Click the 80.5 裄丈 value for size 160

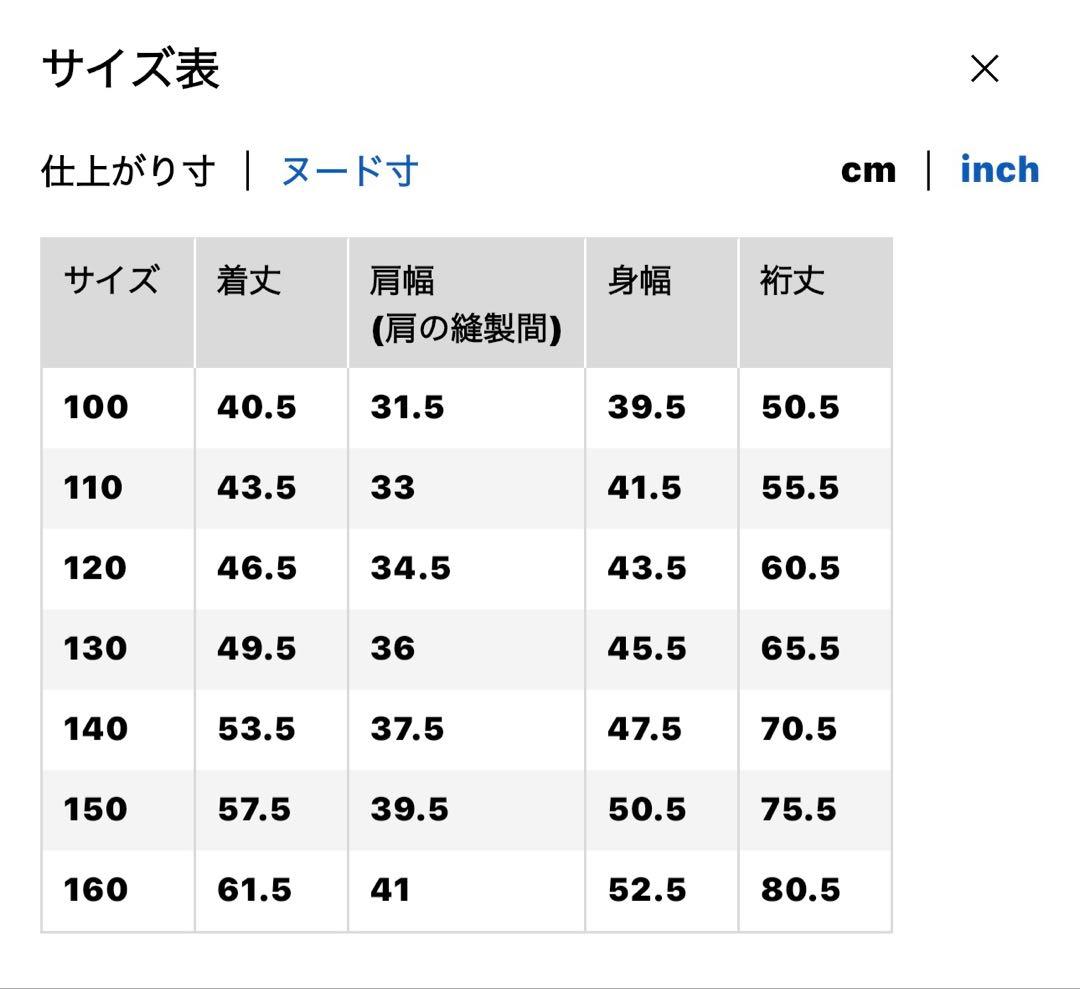tap(800, 890)
